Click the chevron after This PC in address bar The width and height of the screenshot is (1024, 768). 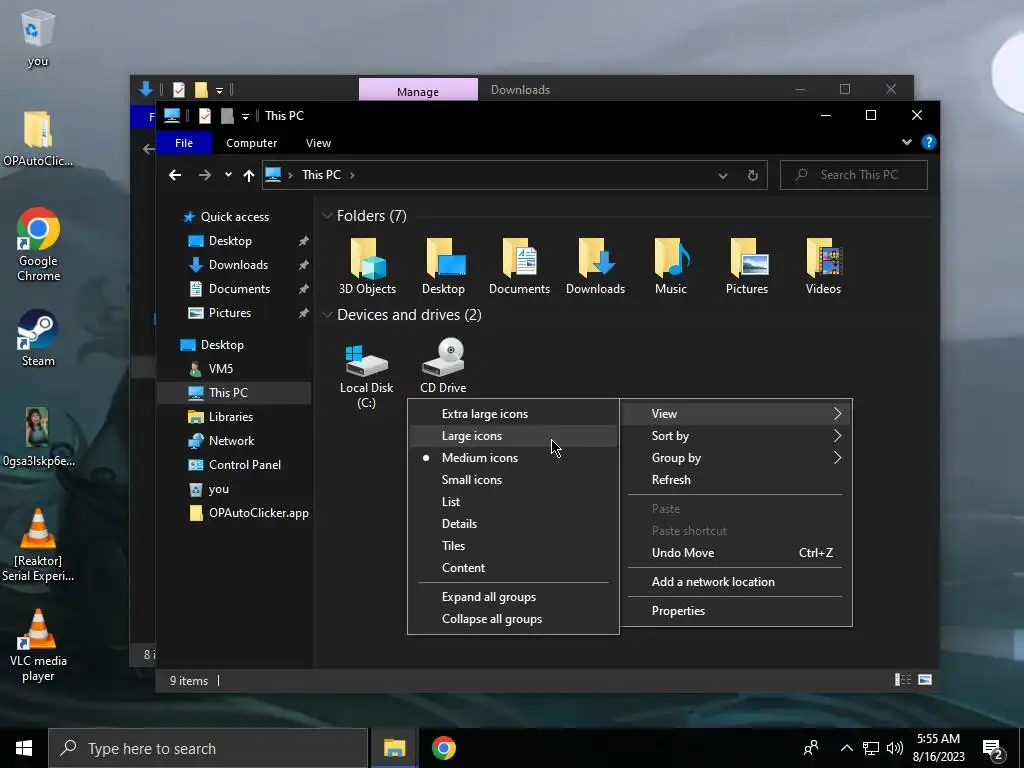[352, 175]
